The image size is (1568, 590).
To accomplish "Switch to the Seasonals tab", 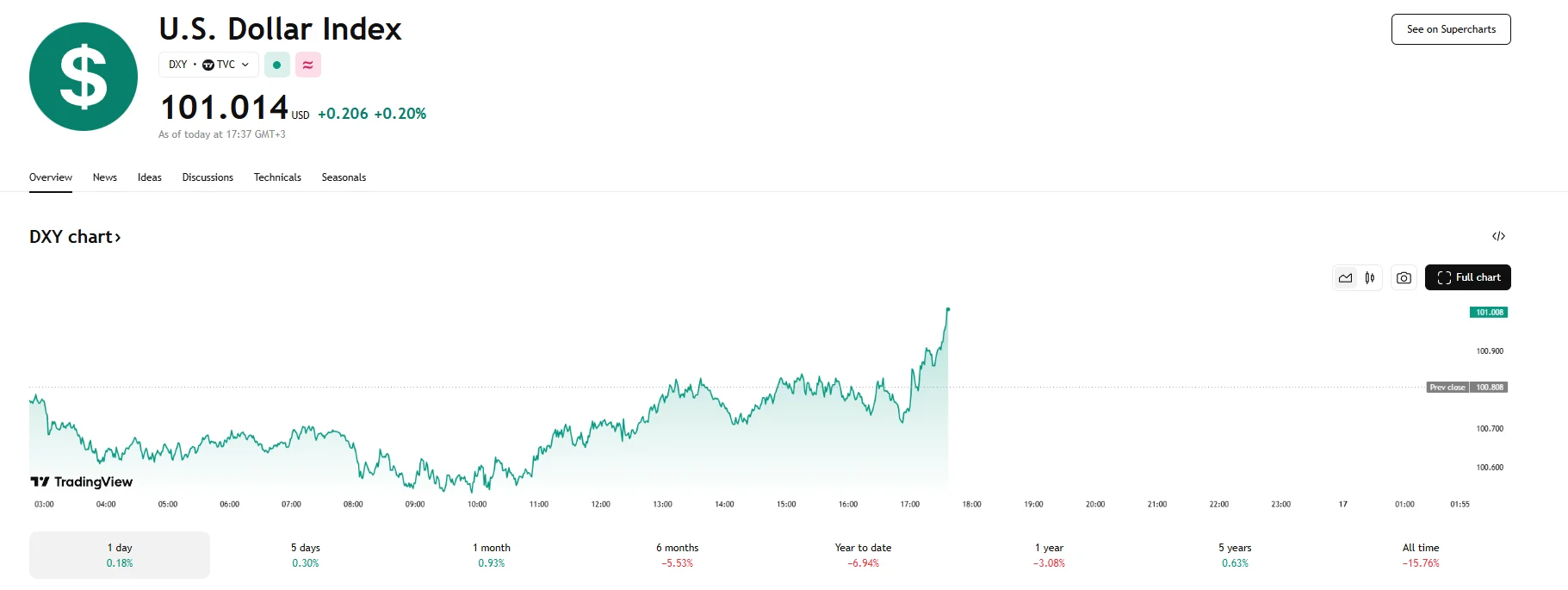I will tap(344, 177).
